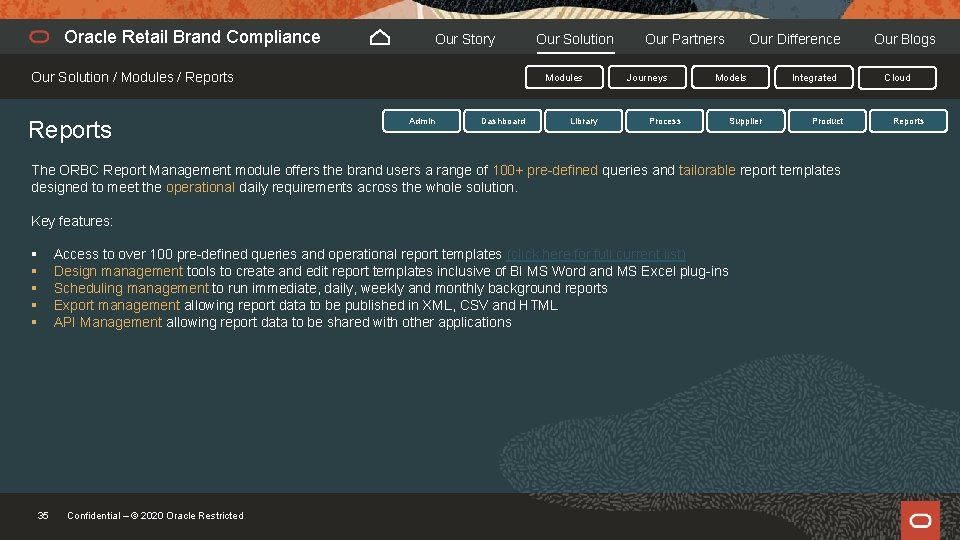
Task: Click the 'Confidential – © 2020 Oracle Restricted' footer
Action: pyautogui.click(x=156, y=516)
